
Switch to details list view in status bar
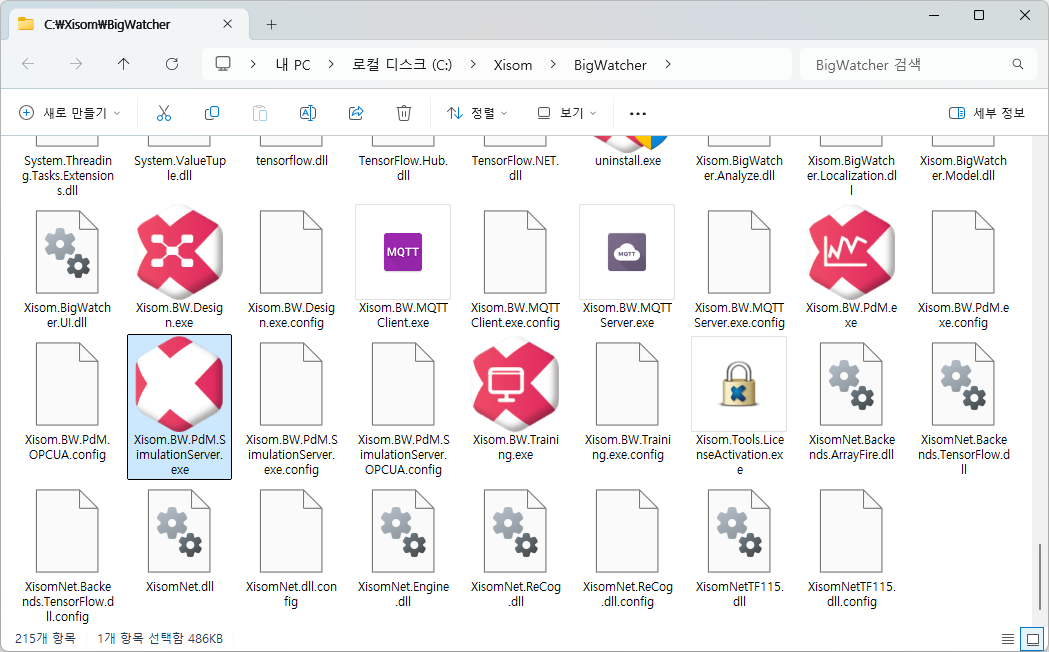[x=1008, y=638]
